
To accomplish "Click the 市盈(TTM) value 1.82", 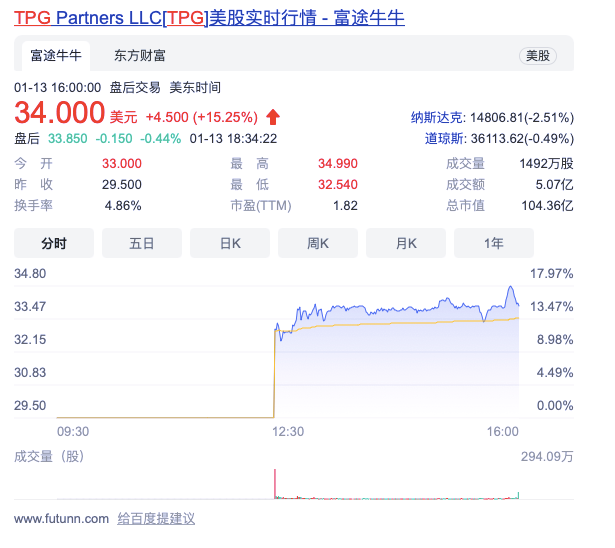I will pyautogui.click(x=345, y=206).
